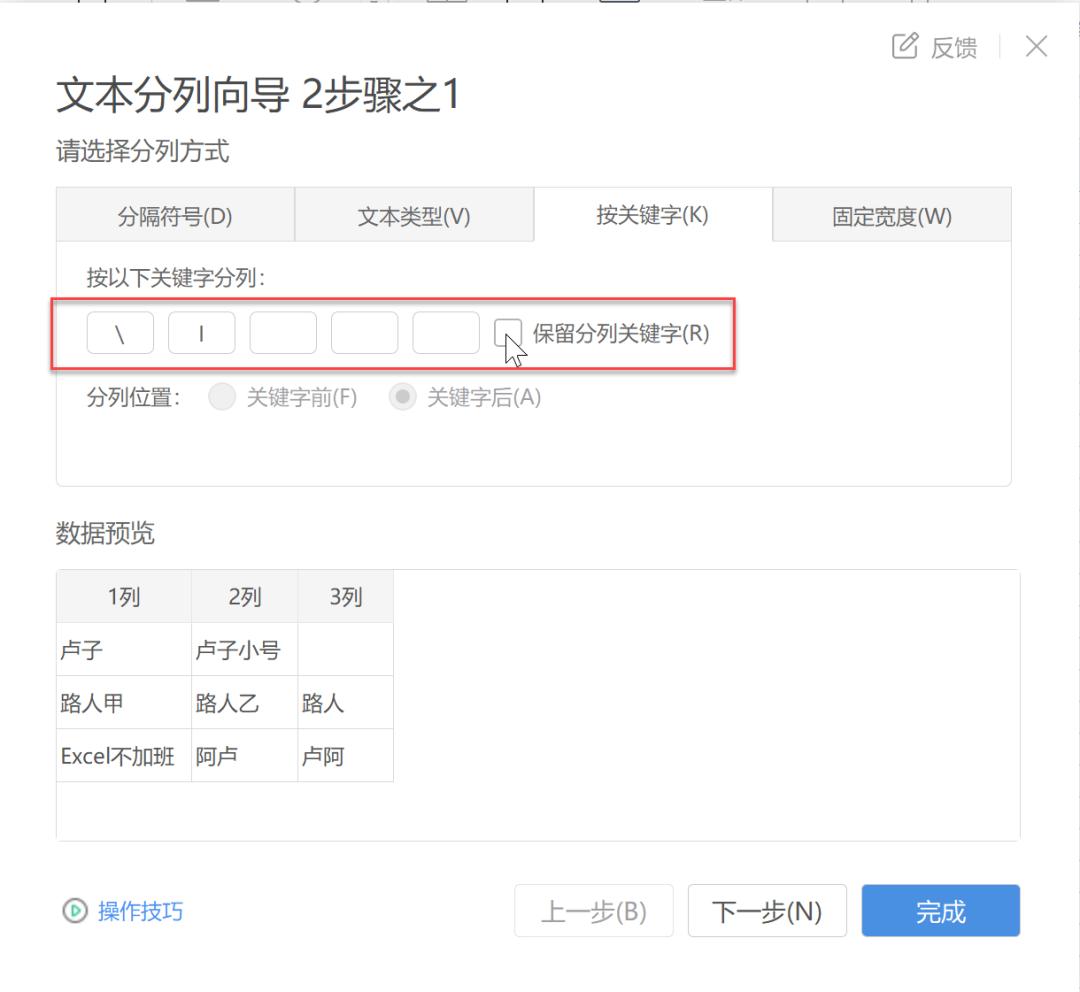Screen dimensions: 1080x992
Task: Select the 1列 column header in preview
Action: click(122, 596)
